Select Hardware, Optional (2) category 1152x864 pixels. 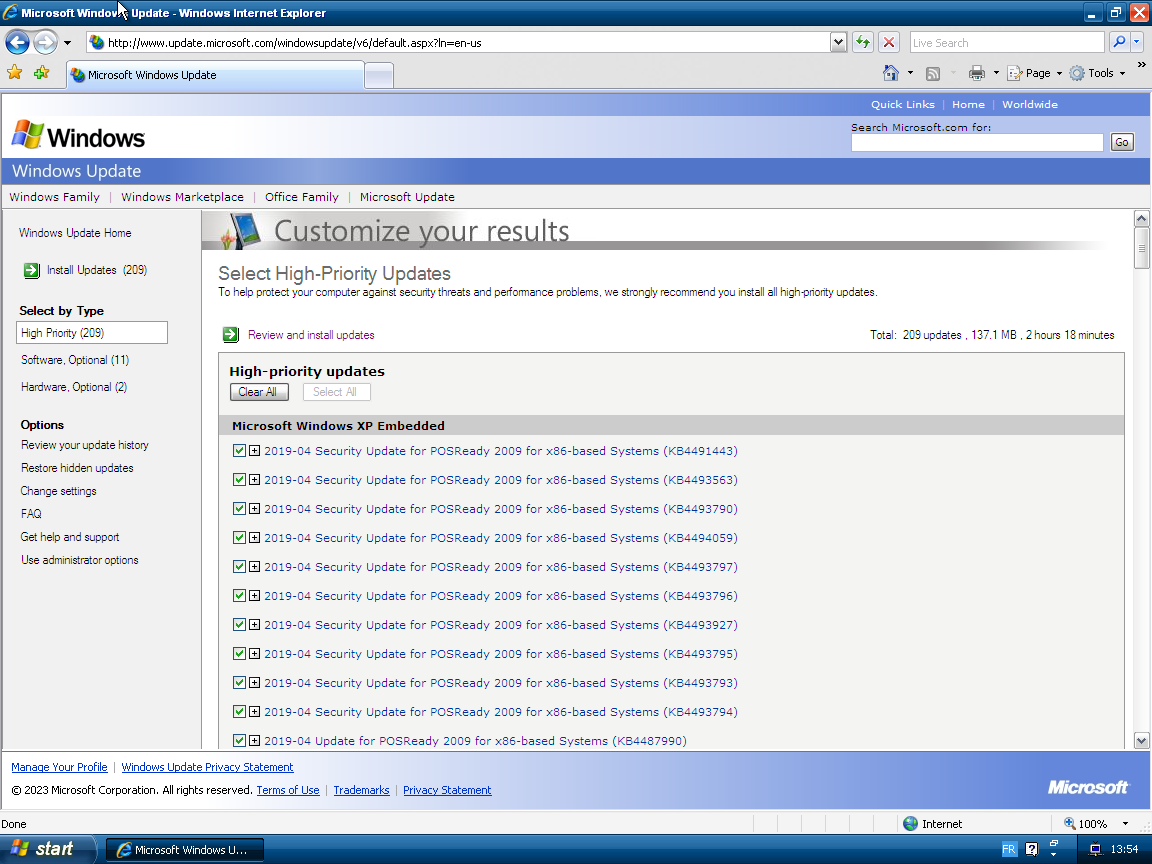[74, 387]
